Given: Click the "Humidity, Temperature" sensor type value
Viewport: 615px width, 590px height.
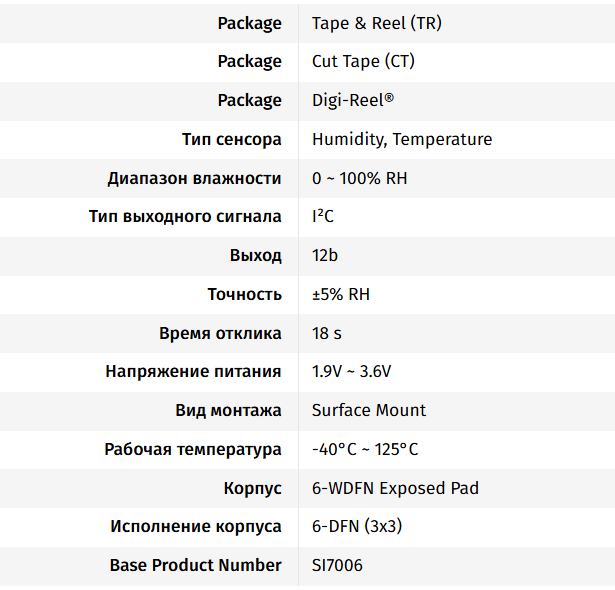Looking at the screenshot, I should tap(402, 139).
